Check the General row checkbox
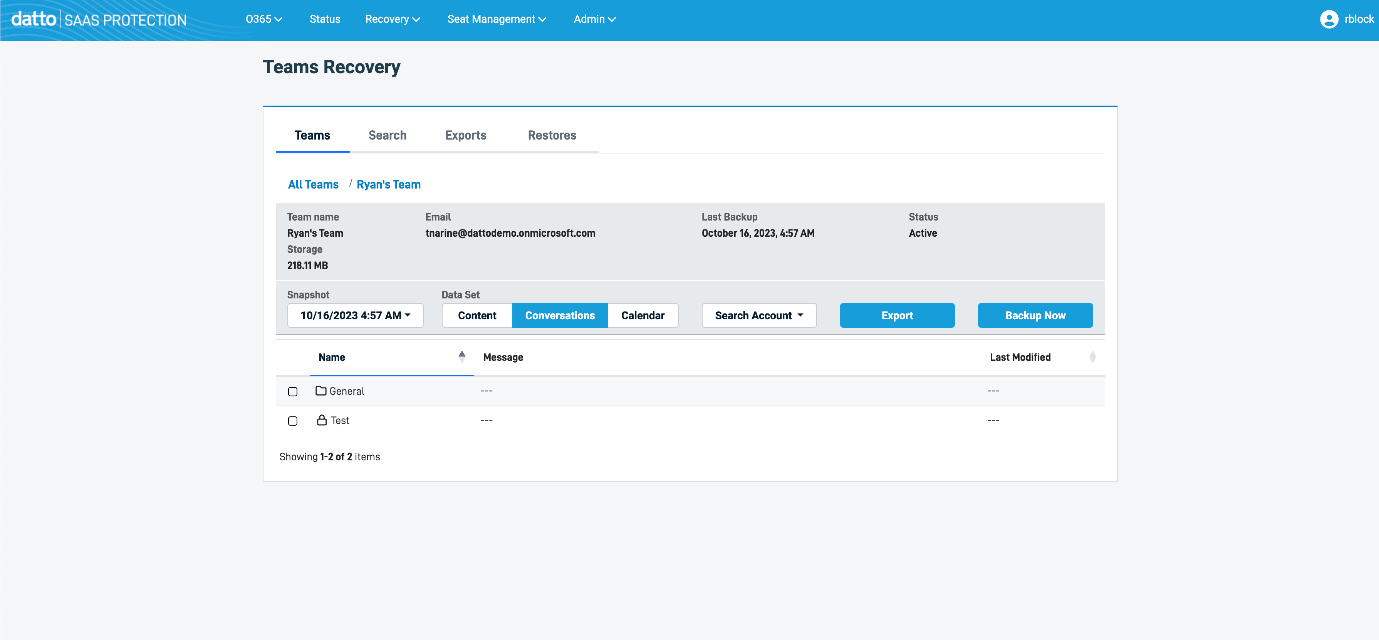 click(x=293, y=392)
